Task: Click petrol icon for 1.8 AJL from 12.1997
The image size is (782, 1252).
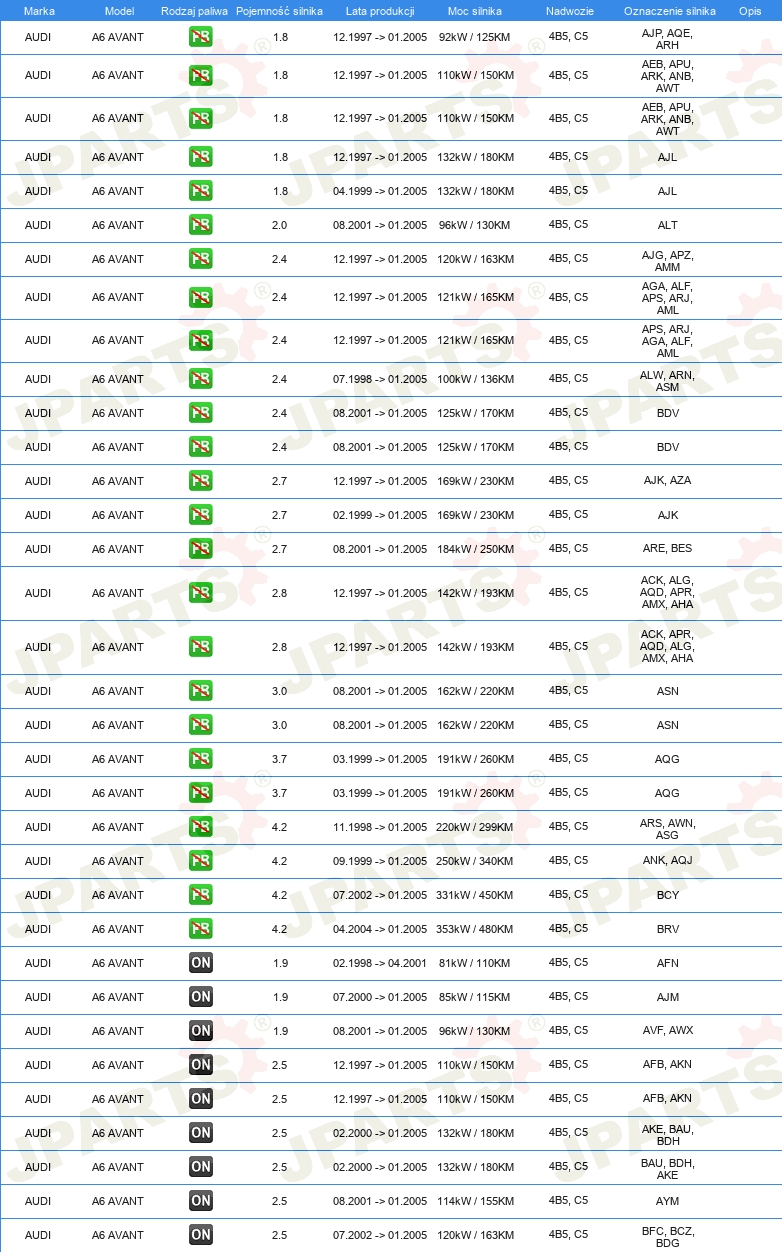Action: pos(200,157)
